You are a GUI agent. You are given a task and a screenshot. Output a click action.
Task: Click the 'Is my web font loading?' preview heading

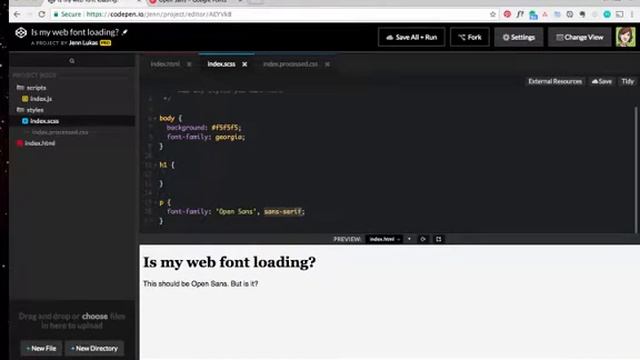229,262
